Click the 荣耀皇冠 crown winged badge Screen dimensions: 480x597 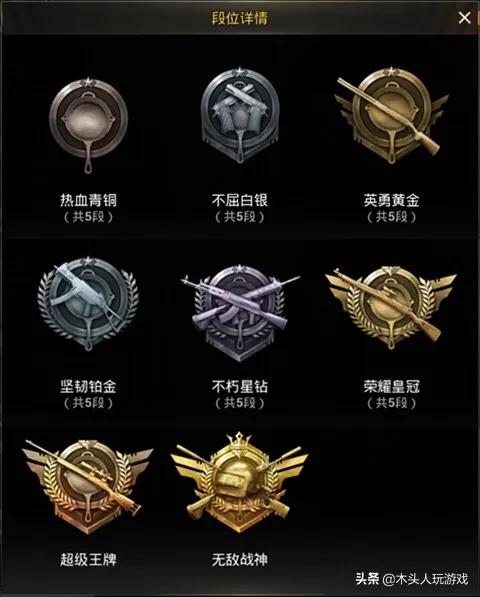point(391,308)
